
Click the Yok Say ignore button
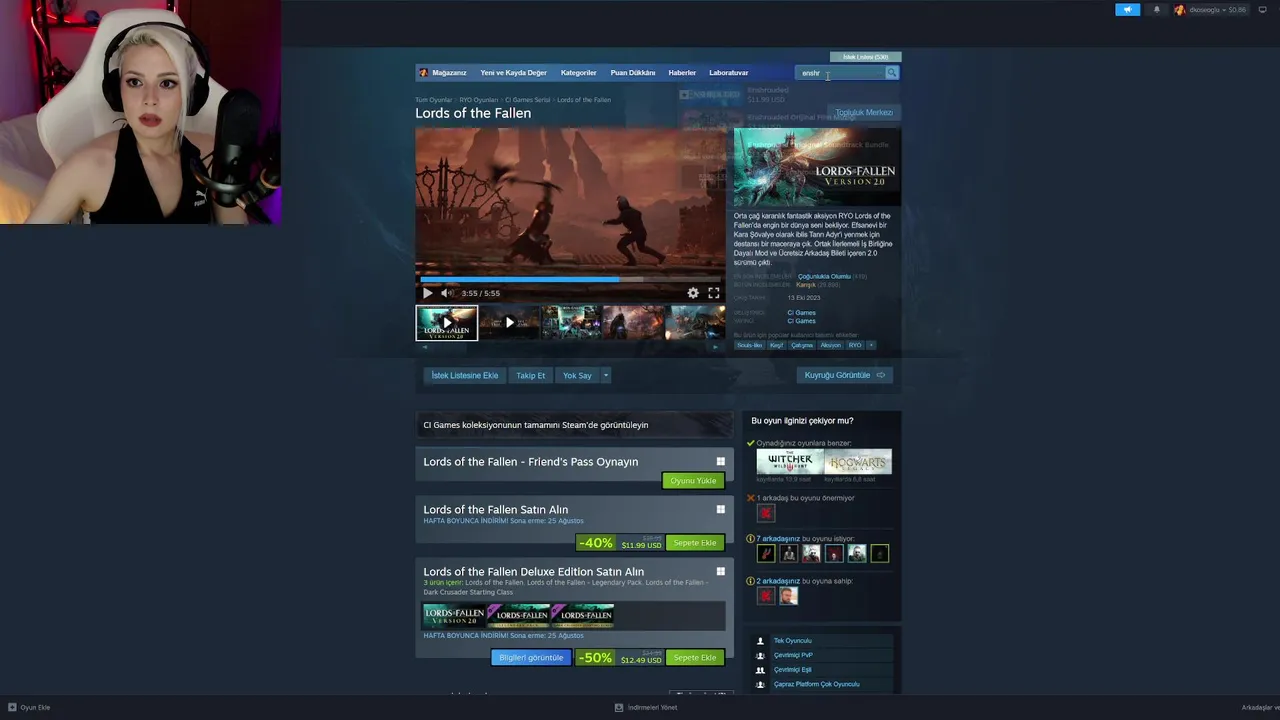(x=577, y=375)
